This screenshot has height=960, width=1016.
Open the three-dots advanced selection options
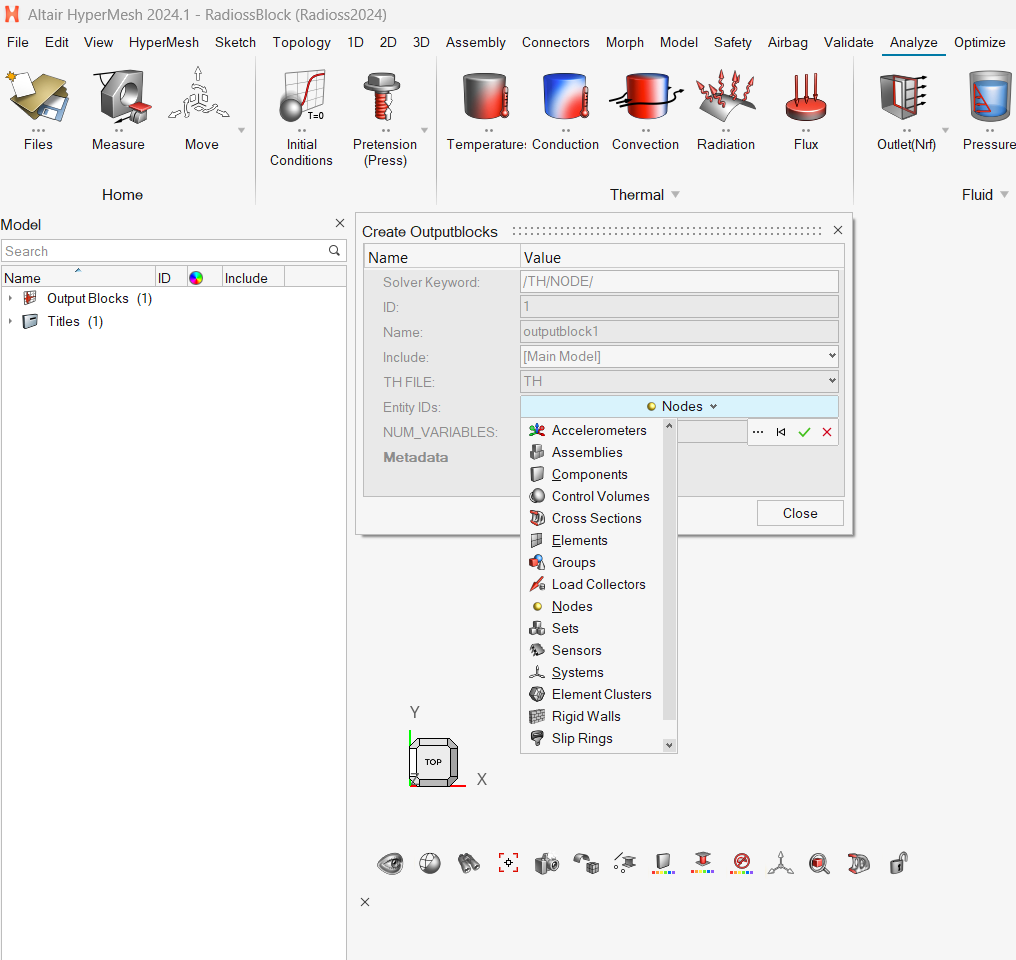(758, 432)
